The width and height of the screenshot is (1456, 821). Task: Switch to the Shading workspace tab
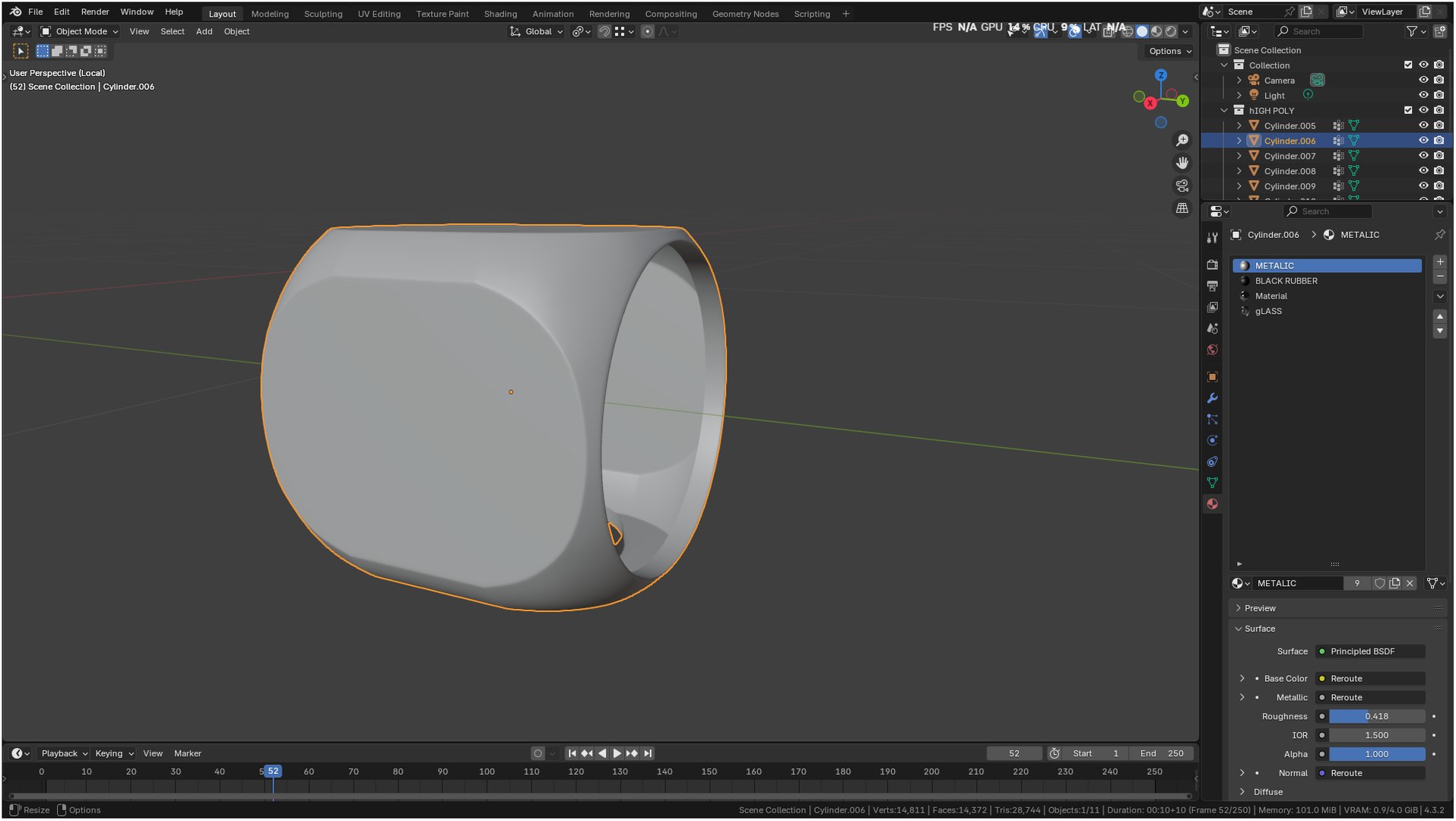pyautogui.click(x=500, y=14)
